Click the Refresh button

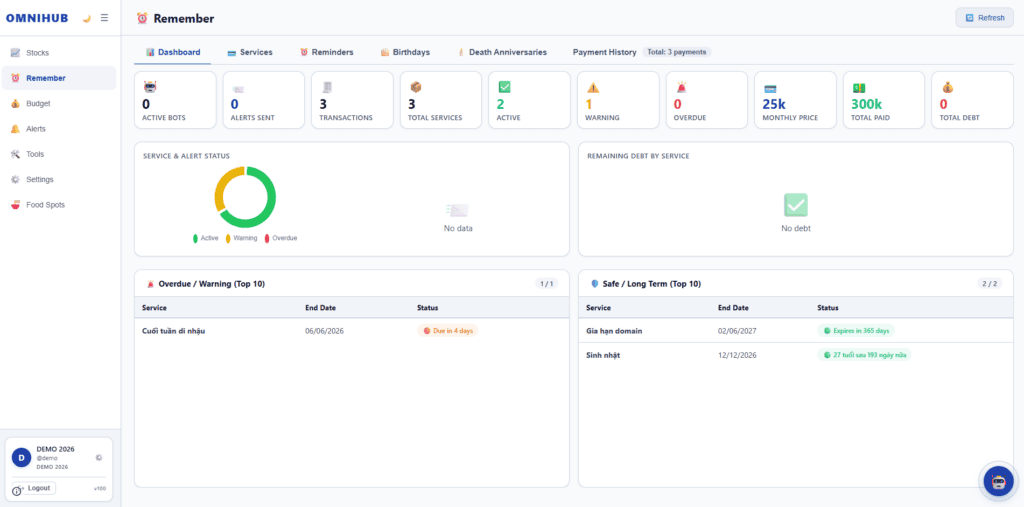tap(984, 18)
